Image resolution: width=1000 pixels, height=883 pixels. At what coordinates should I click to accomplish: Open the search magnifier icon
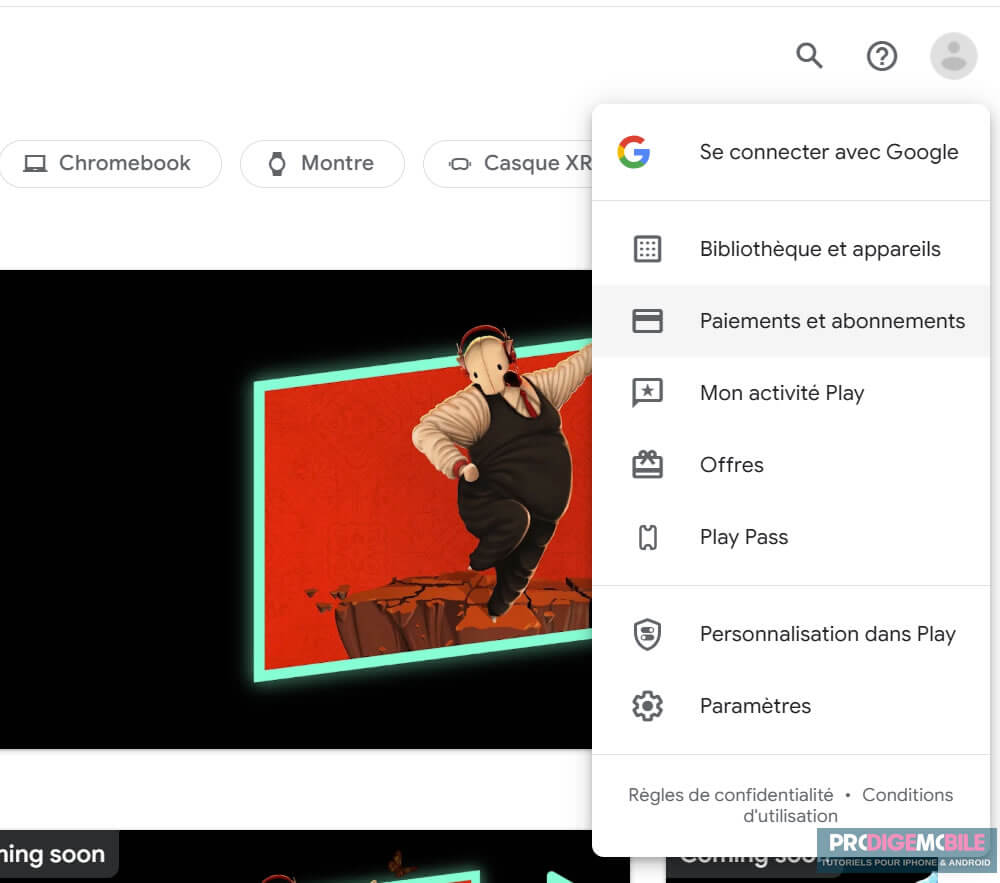pos(809,55)
